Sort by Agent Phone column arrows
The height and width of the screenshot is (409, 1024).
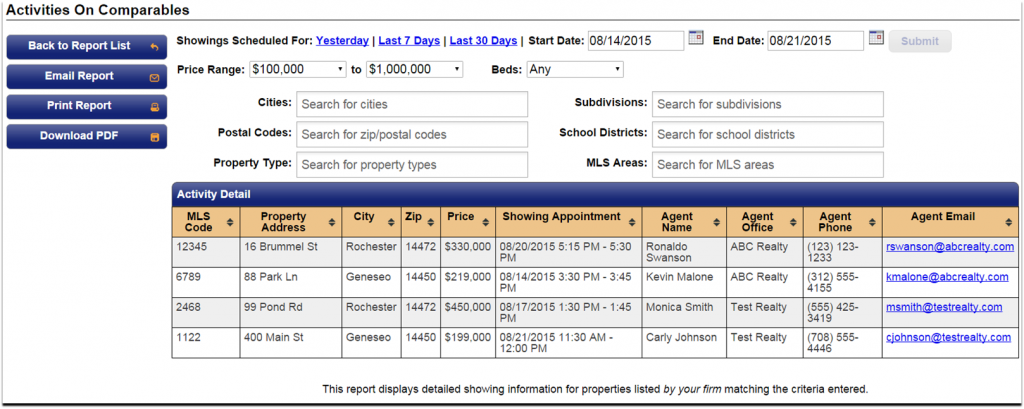(x=872, y=222)
